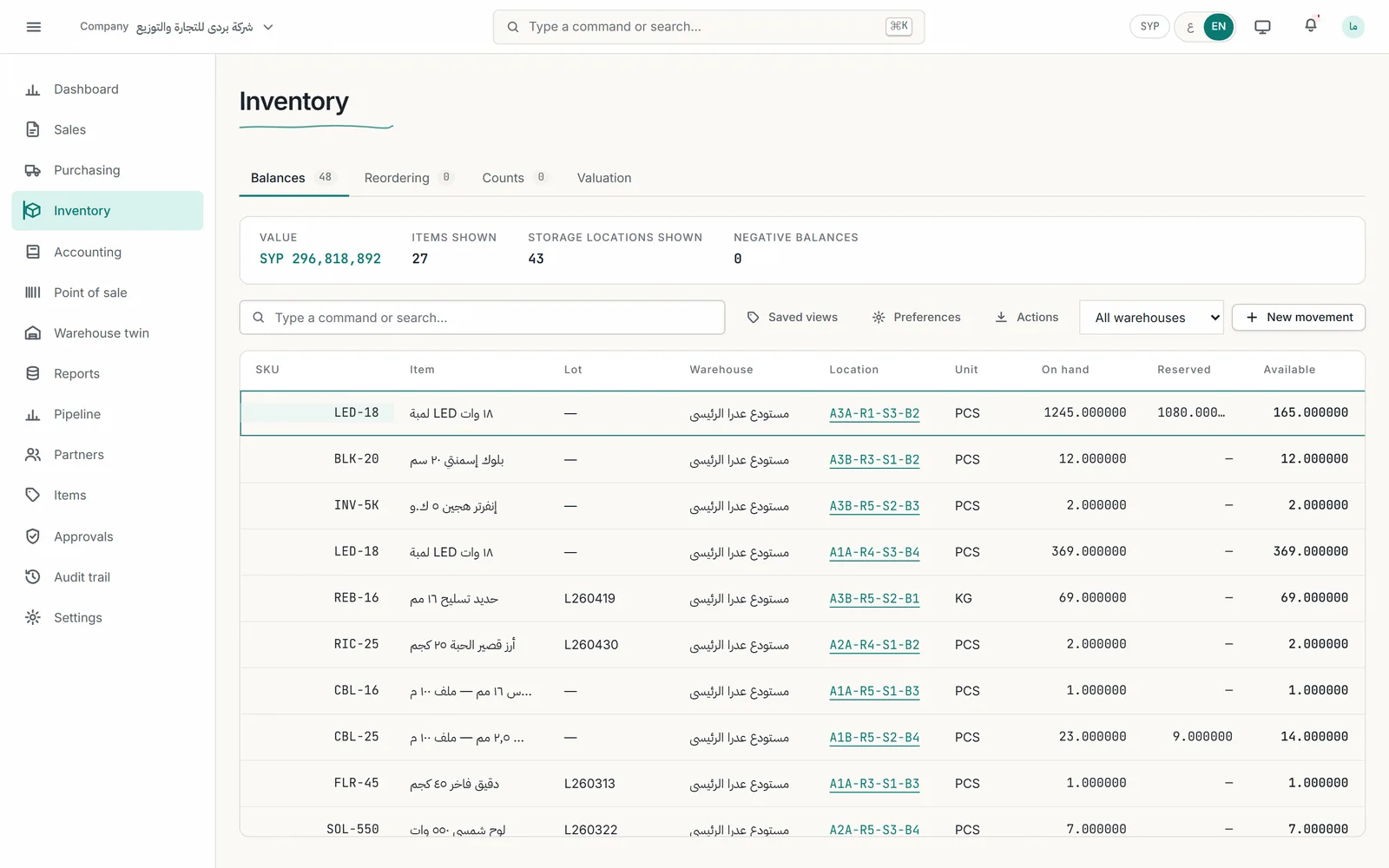Click the Audit trail history icon

[33, 577]
